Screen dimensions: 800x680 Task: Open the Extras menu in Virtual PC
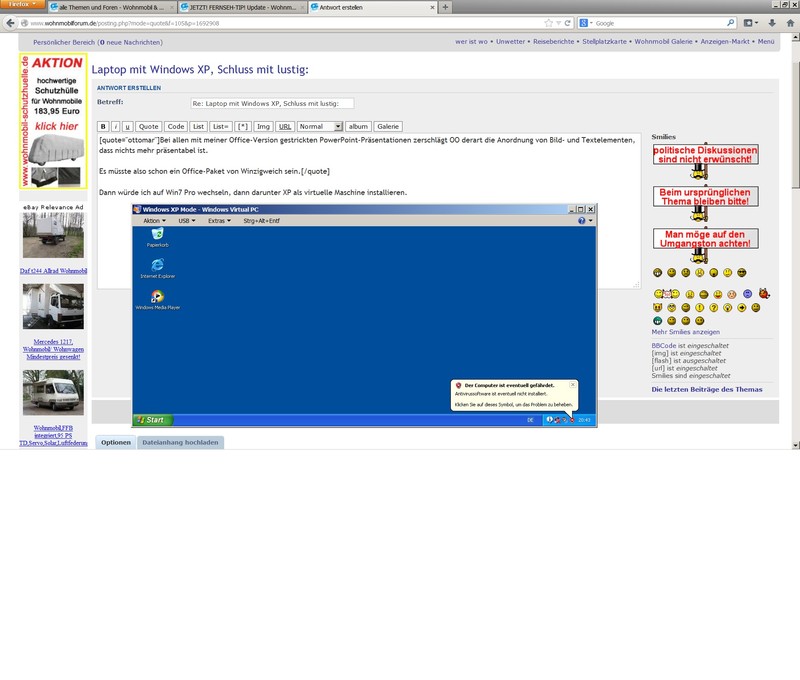click(219, 220)
